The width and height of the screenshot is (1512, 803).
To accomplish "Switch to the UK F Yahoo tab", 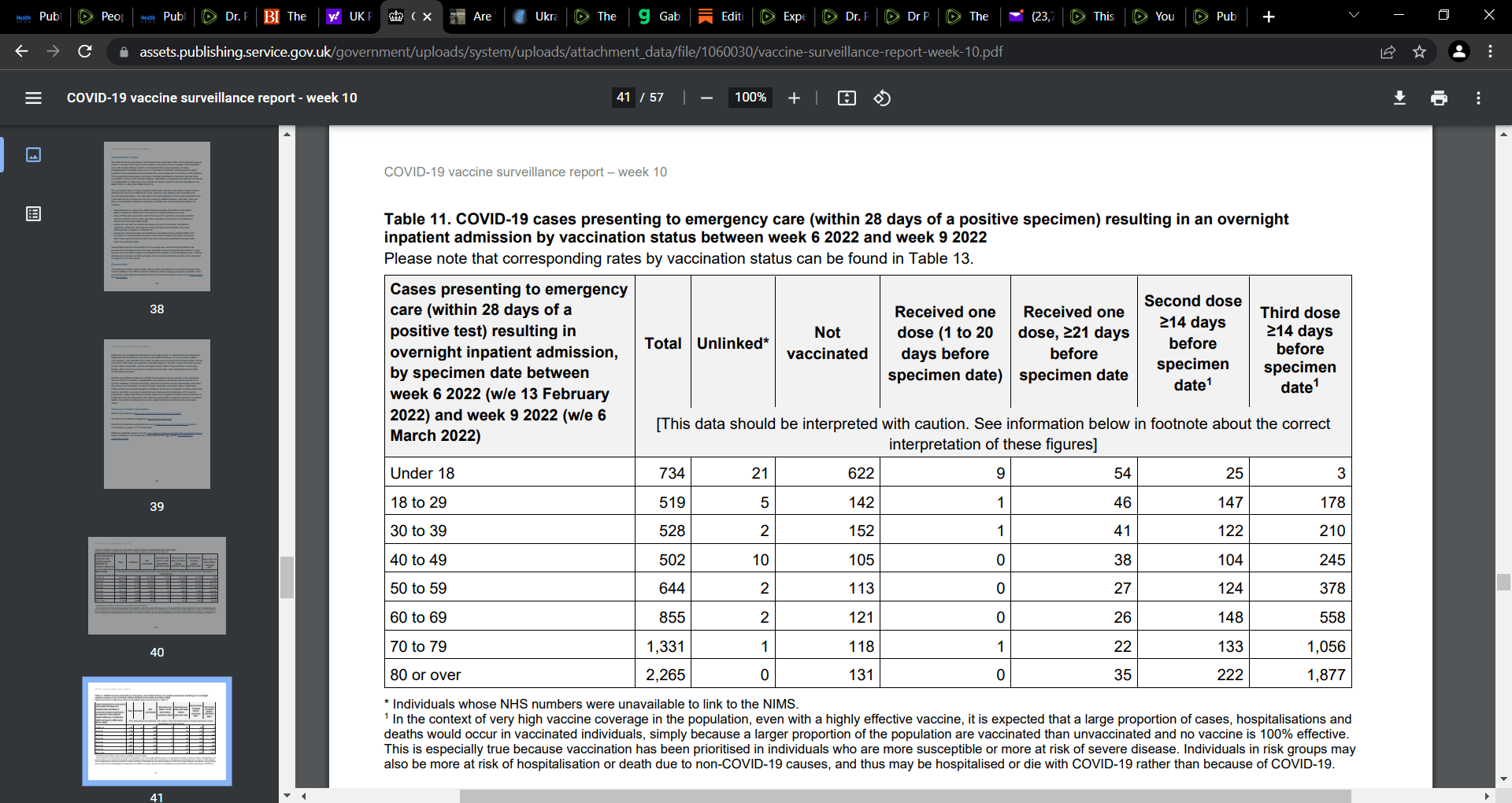I will coord(350,17).
